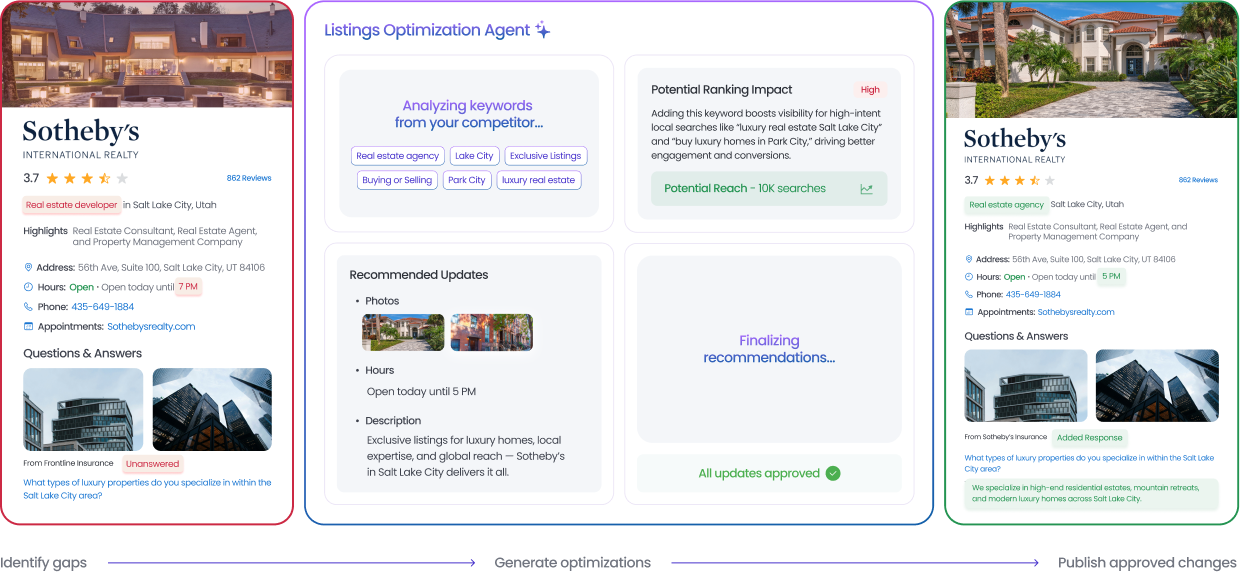Click the High ranking impact badge
Viewport: 1240px width, 572px height.
coord(870,90)
